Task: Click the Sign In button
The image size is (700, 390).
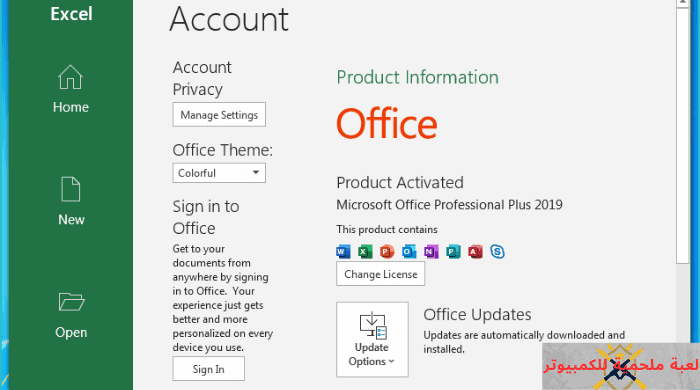Action: (208, 369)
